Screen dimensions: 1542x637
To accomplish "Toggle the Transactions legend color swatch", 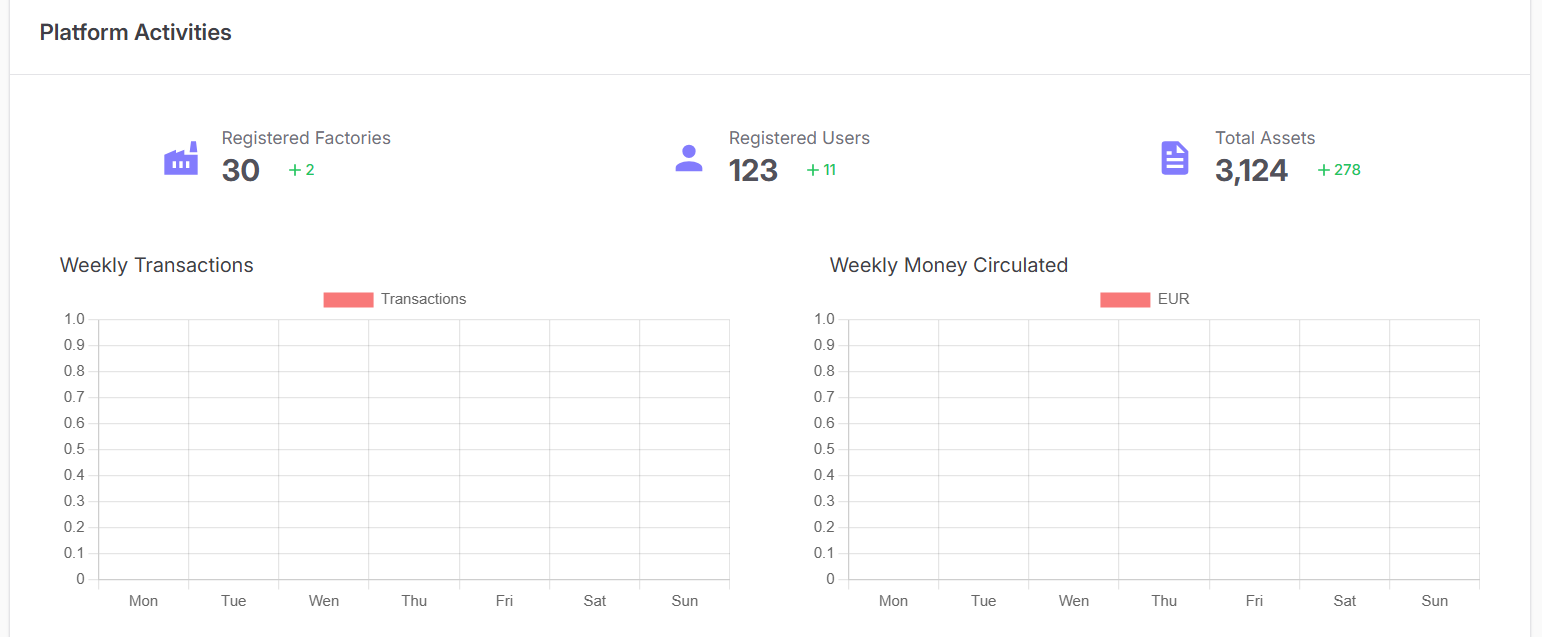I will pyautogui.click(x=348, y=299).
